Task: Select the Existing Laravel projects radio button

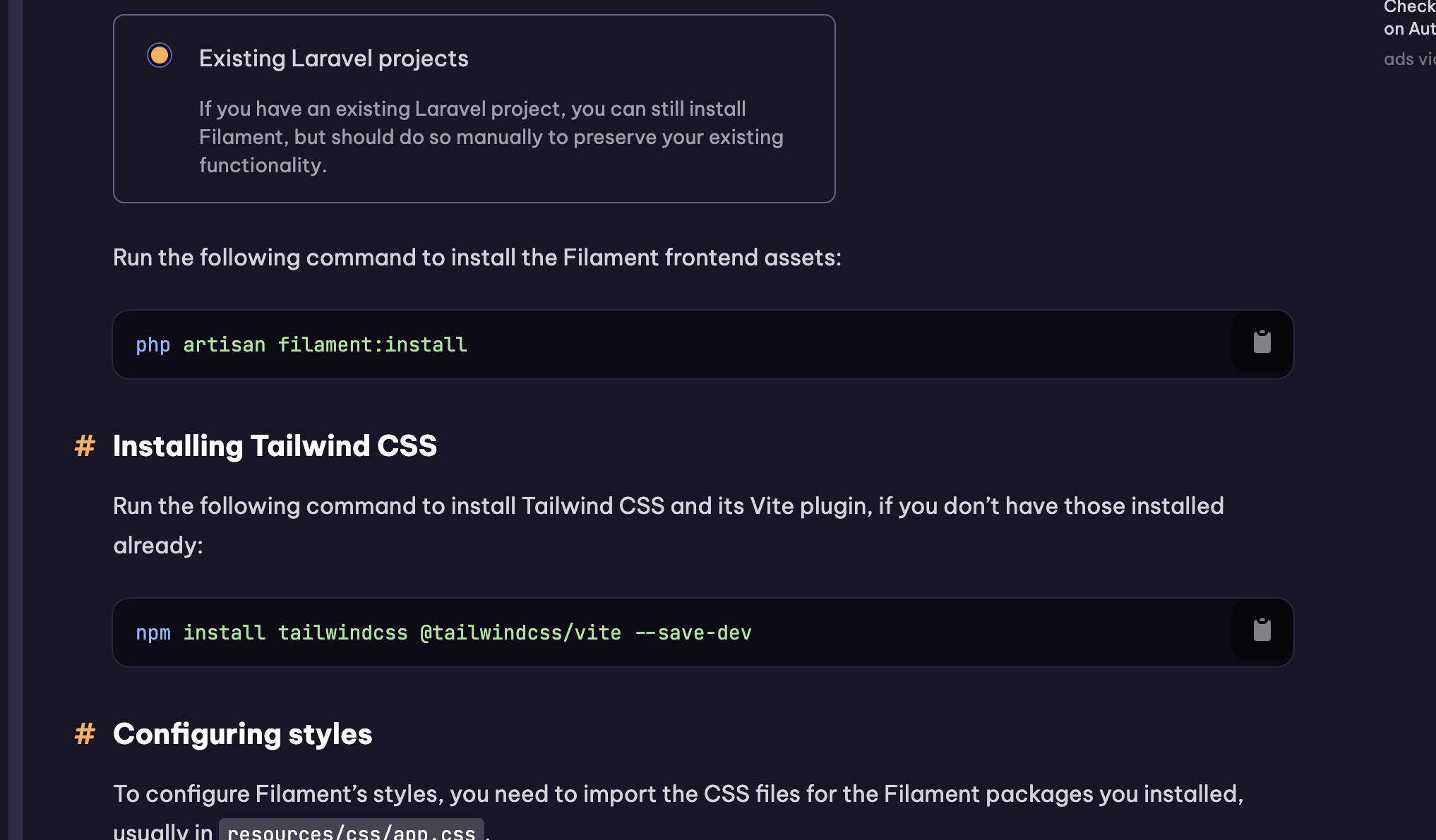Action: [x=160, y=55]
